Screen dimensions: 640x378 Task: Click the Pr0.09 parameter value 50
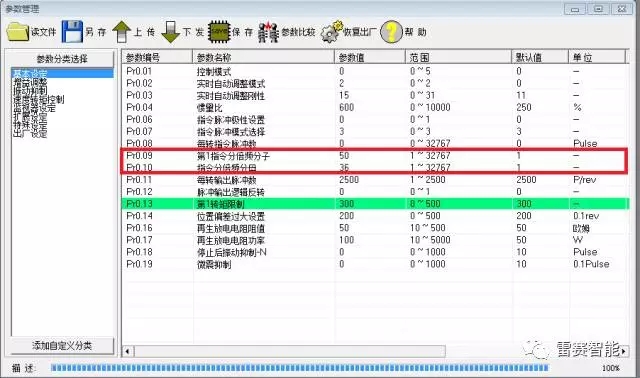[x=344, y=156]
